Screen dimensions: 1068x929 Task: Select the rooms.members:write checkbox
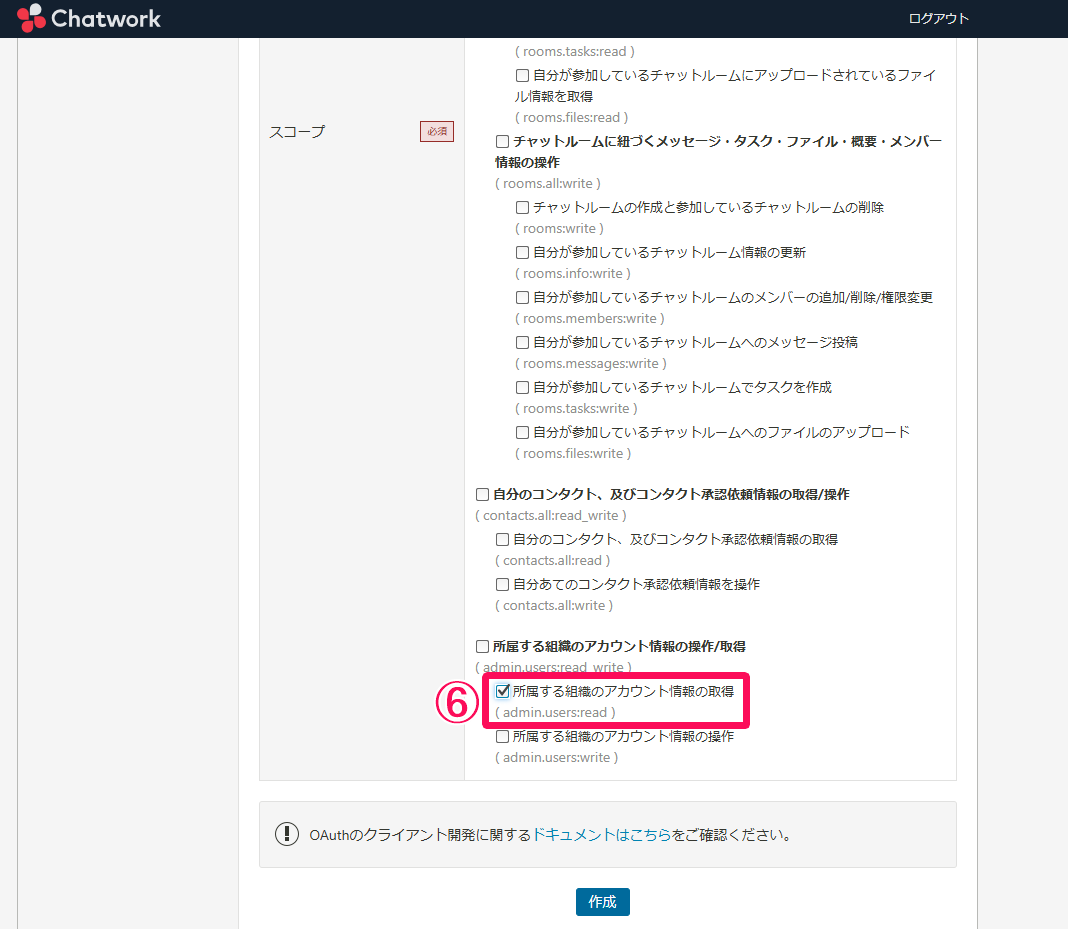point(522,298)
